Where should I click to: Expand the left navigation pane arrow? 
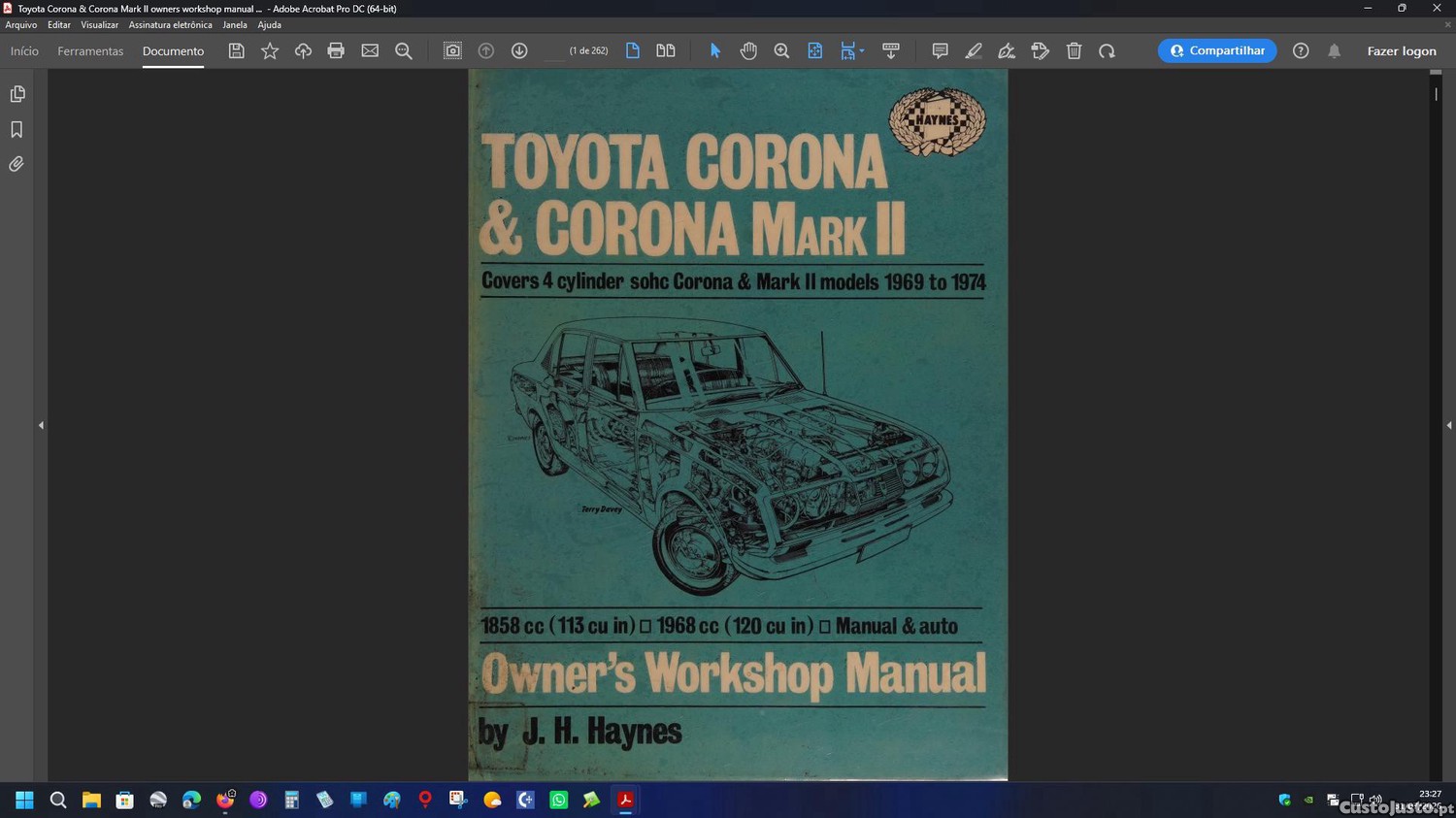(x=41, y=425)
